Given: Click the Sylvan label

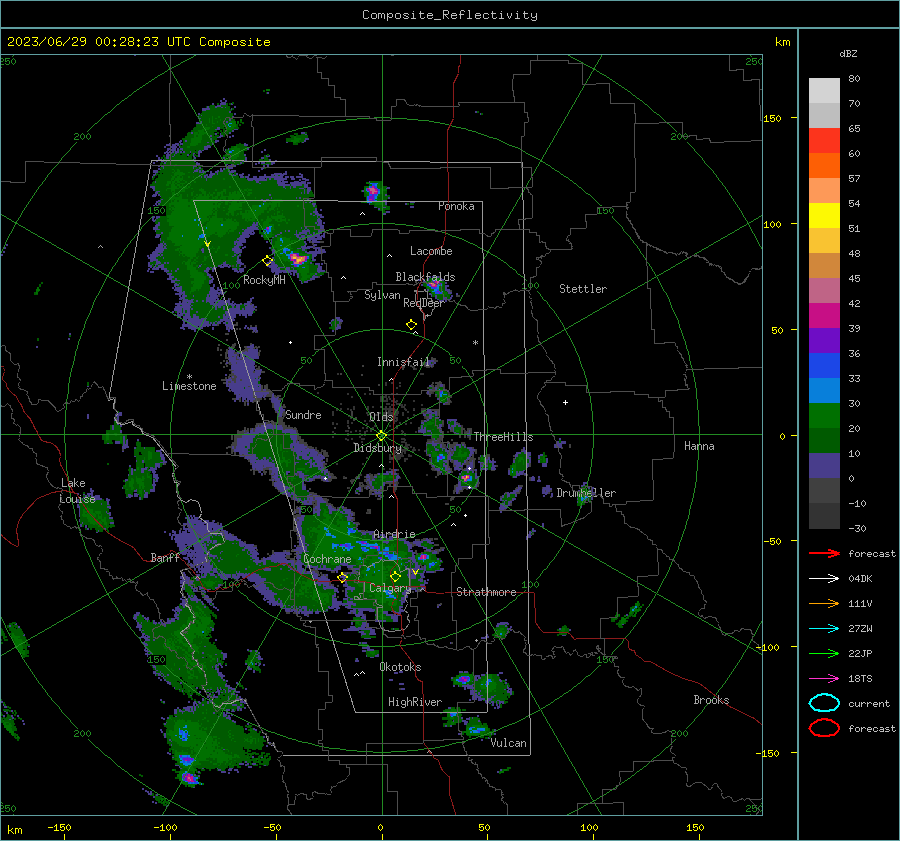Looking at the screenshot, I should [x=382, y=295].
